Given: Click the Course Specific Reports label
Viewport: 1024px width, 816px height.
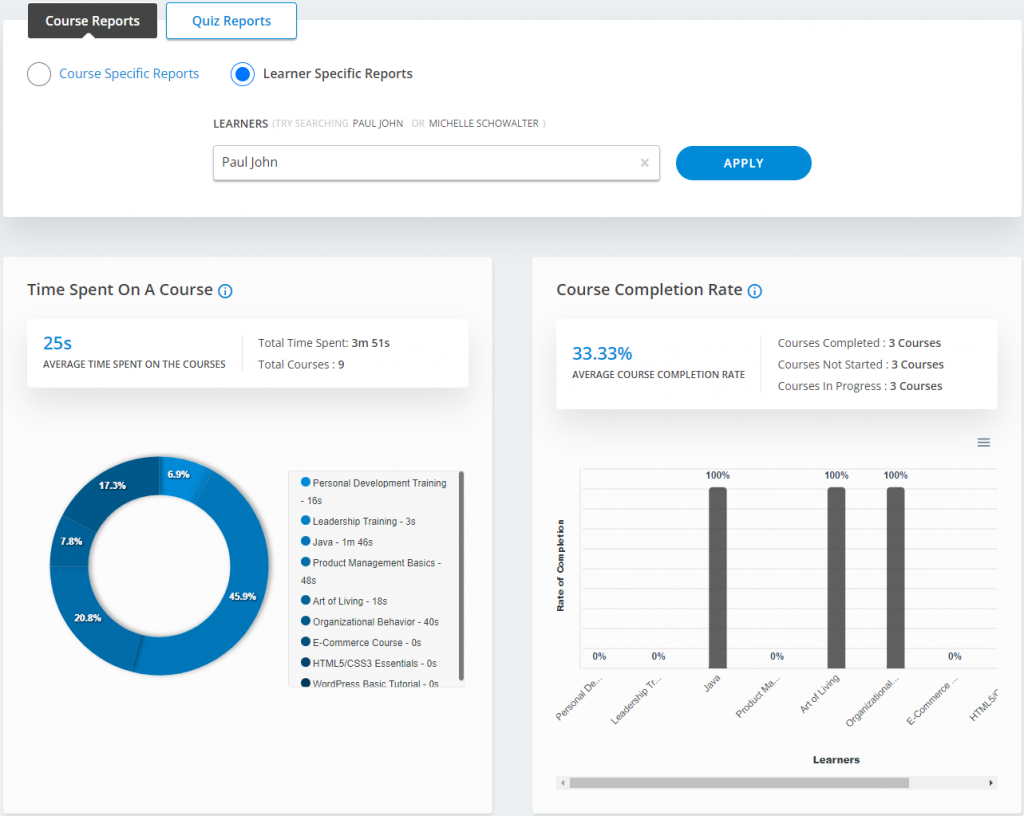Looking at the screenshot, I should tap(129, 74).
